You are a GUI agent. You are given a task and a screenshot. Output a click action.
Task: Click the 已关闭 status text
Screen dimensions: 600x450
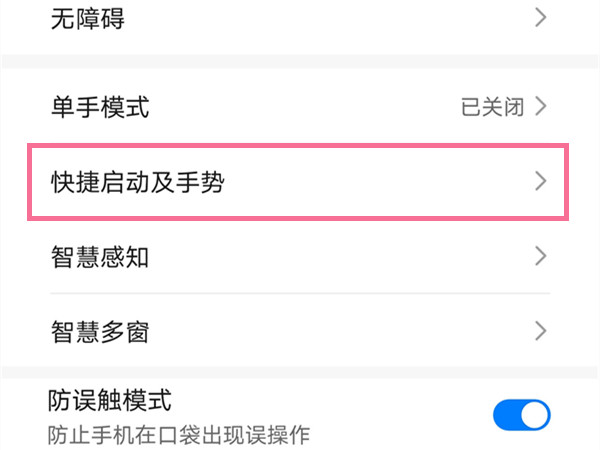point(492,107)
